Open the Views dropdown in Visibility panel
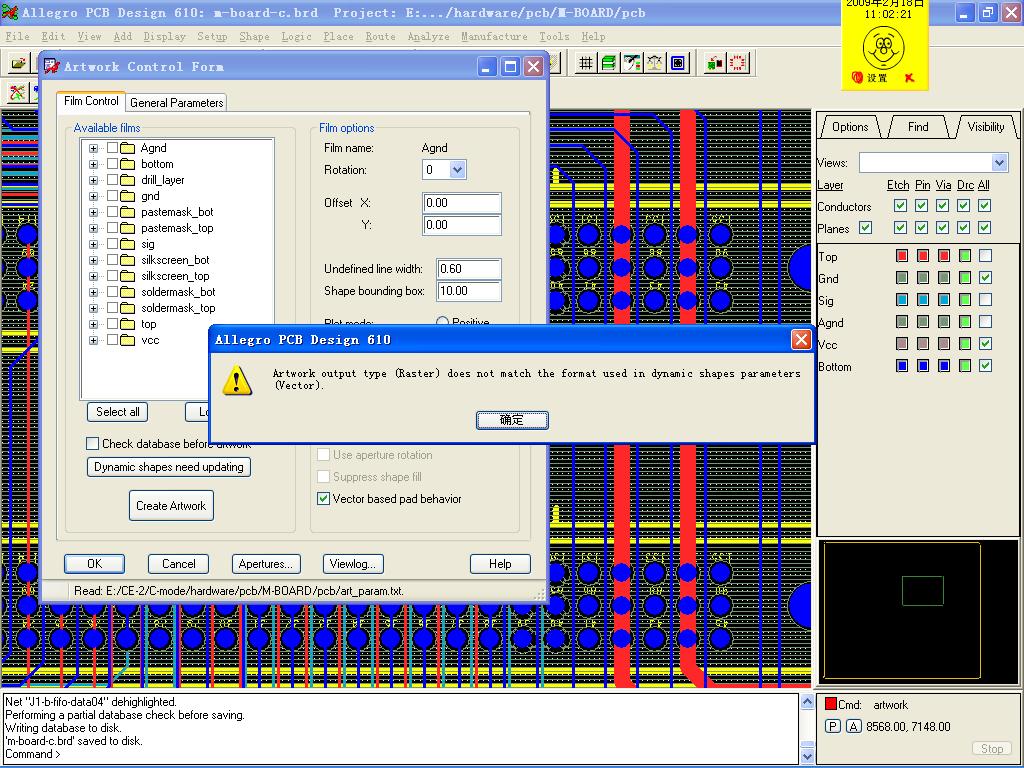 (x=999, y=163)
